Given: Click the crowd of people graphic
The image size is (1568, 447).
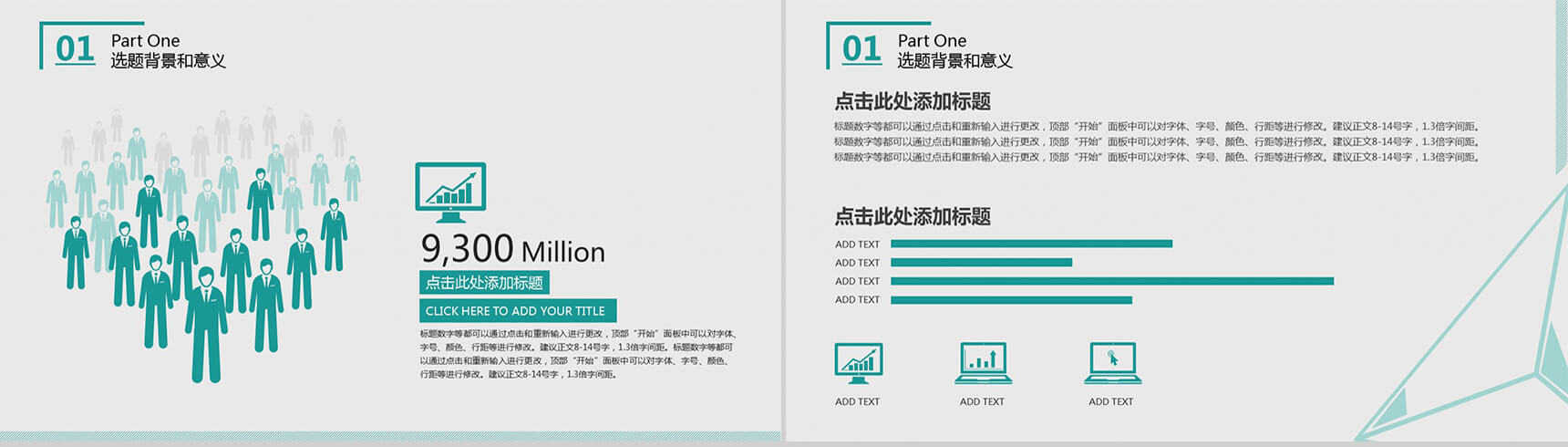Looking at the screenshot, I should tap(203, 244).
